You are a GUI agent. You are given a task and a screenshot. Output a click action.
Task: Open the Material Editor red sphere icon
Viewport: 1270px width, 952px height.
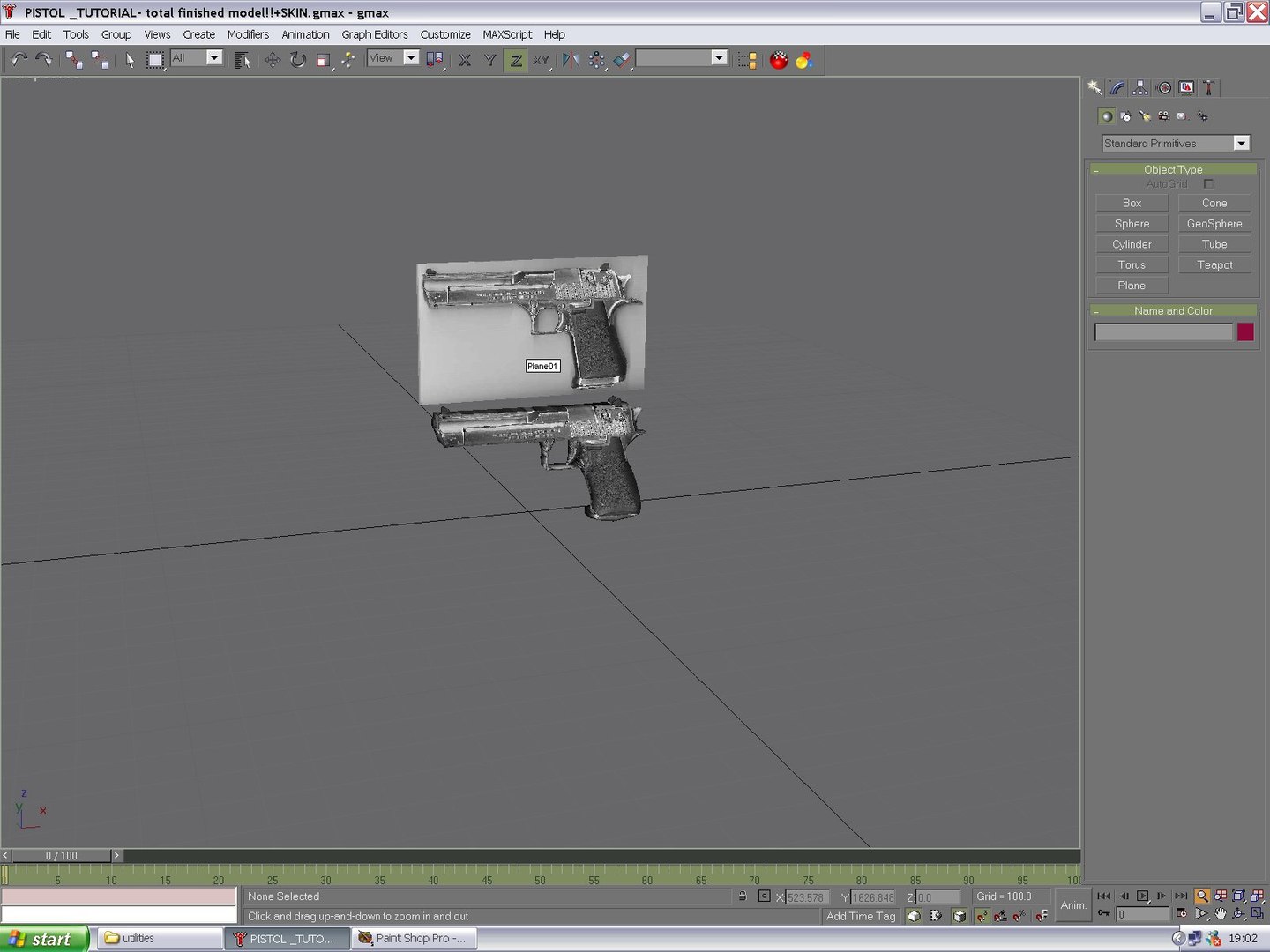tap(779, 60)
